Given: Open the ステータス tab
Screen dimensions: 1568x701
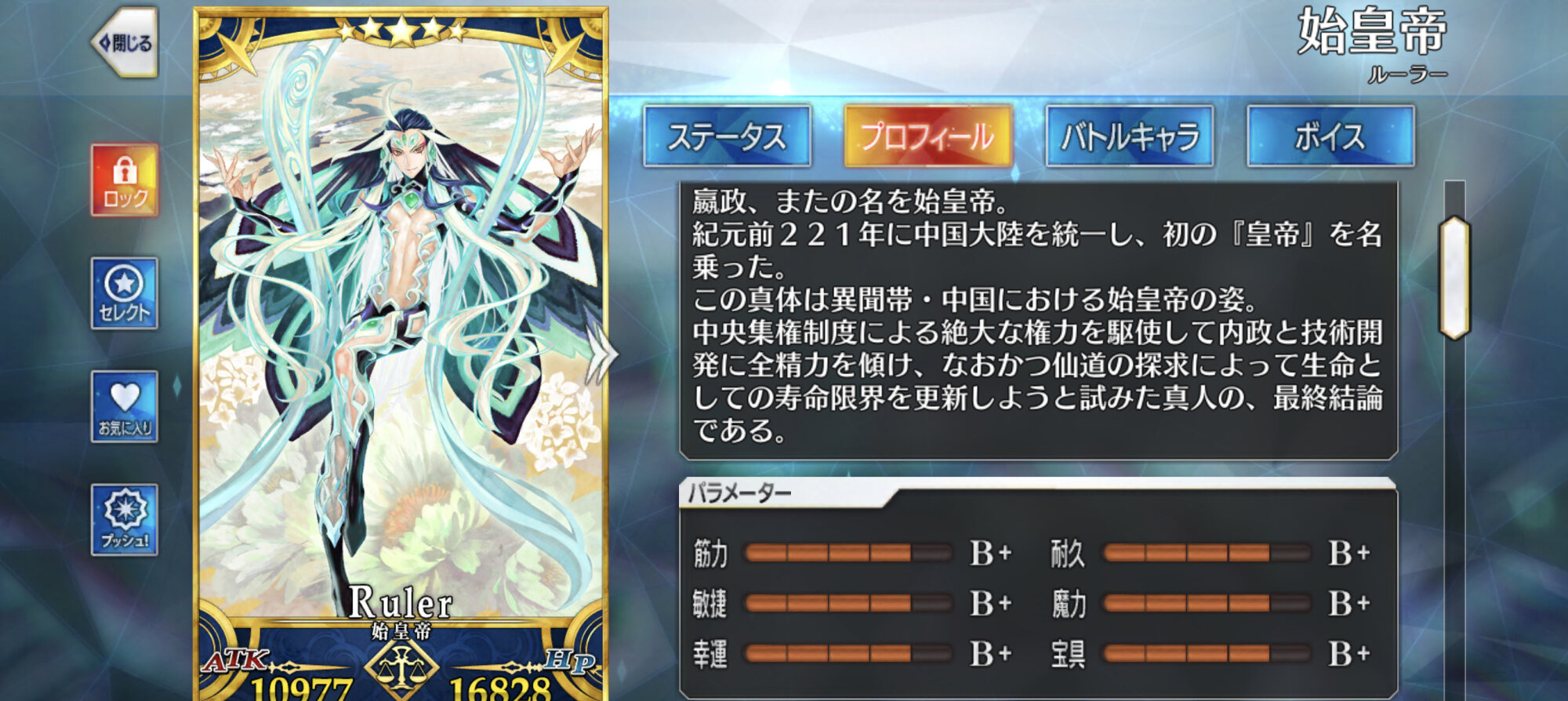Looking at the screenshot, I should [x=727, y=136].
